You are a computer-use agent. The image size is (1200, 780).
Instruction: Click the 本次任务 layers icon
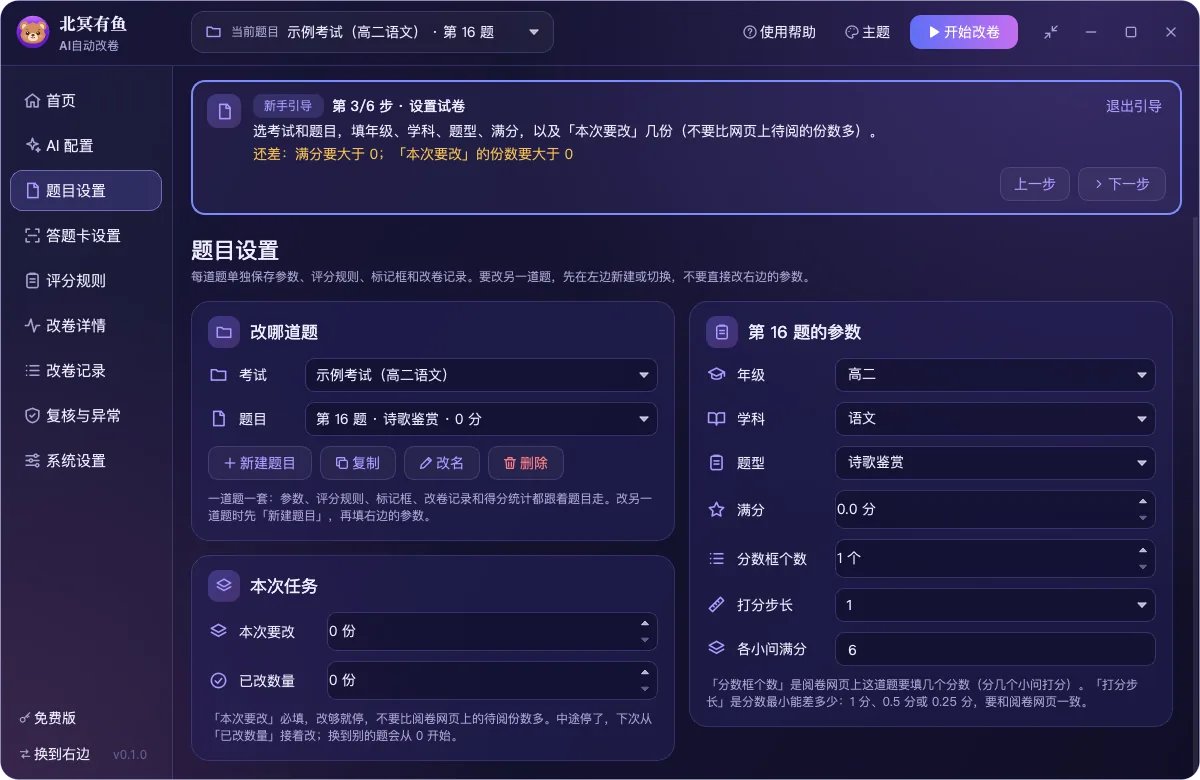pyautogui.click(x=224, y=586)
